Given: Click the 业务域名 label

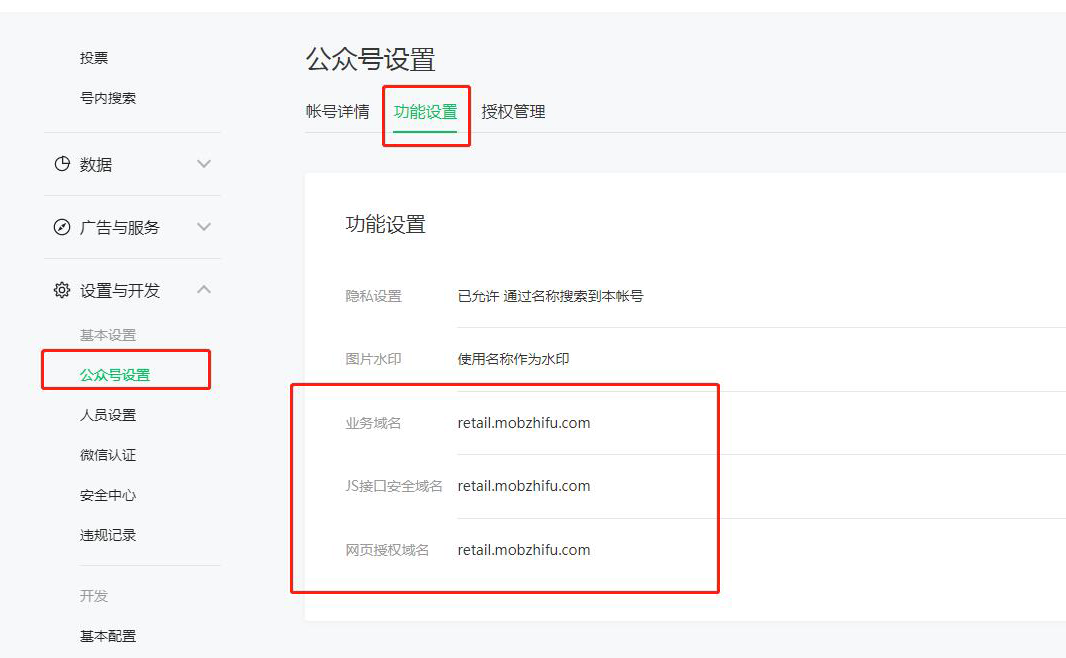Looking at the screenshot, I should click(x=374, y=423).
